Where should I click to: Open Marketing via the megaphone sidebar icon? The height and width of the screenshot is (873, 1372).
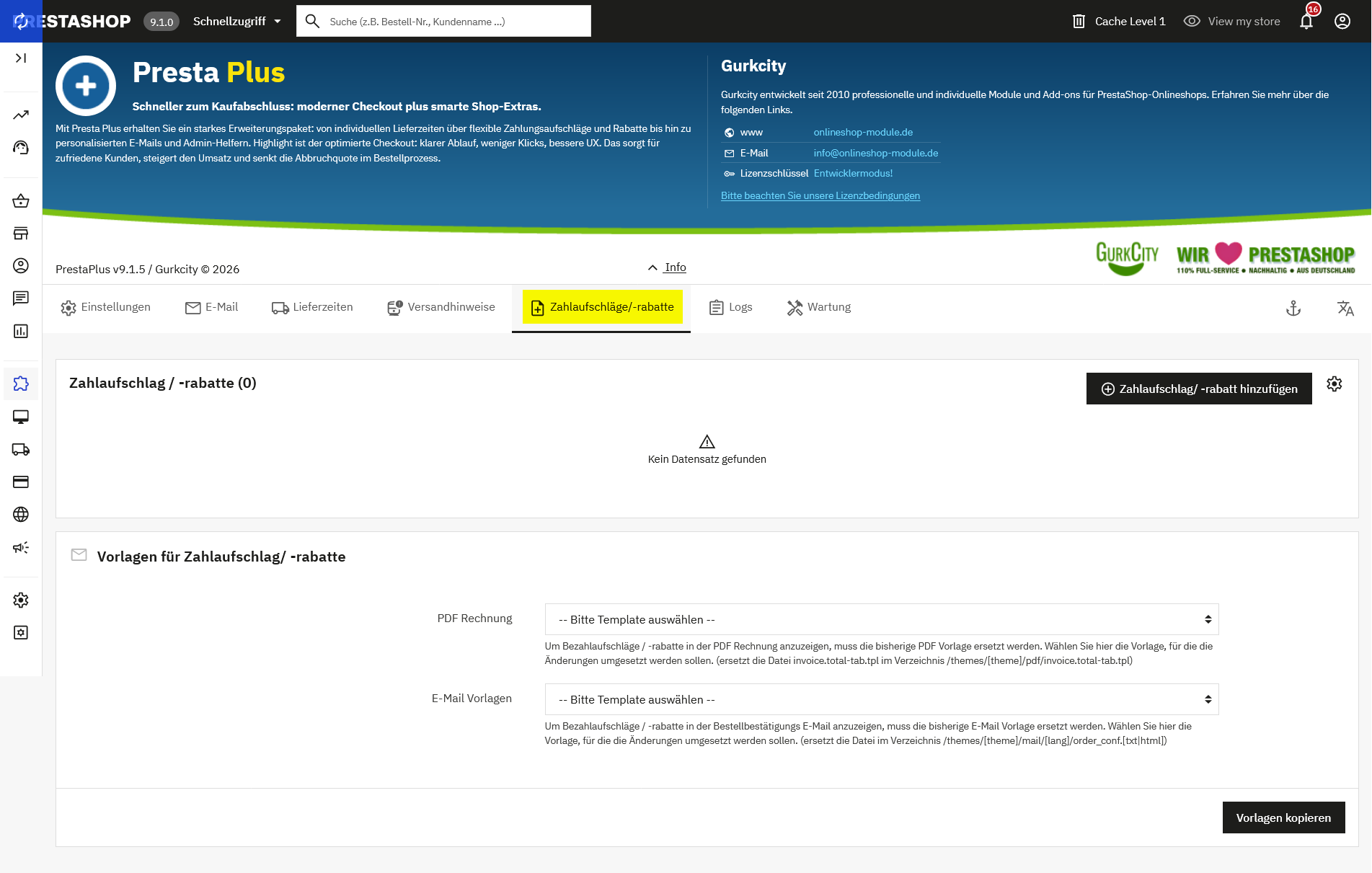click(x=21, y=547)
